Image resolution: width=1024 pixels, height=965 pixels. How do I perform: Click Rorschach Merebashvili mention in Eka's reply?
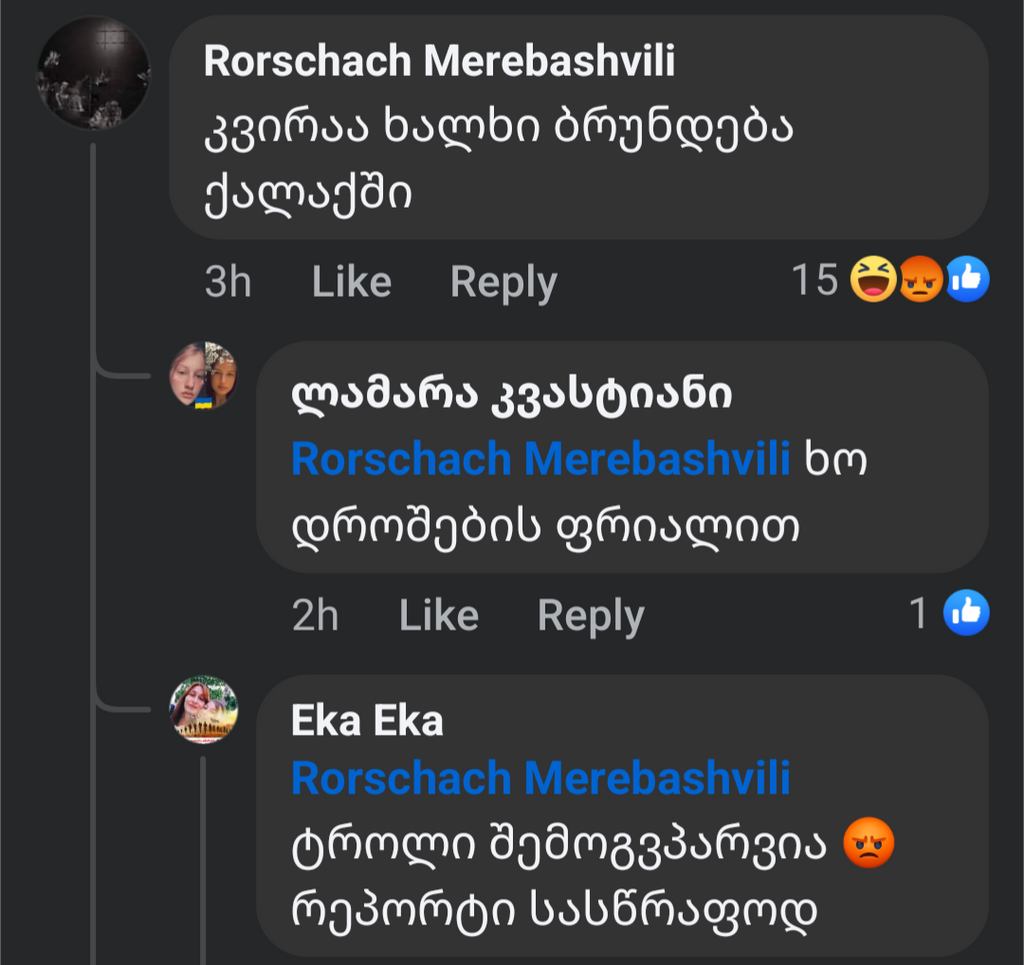540,778
